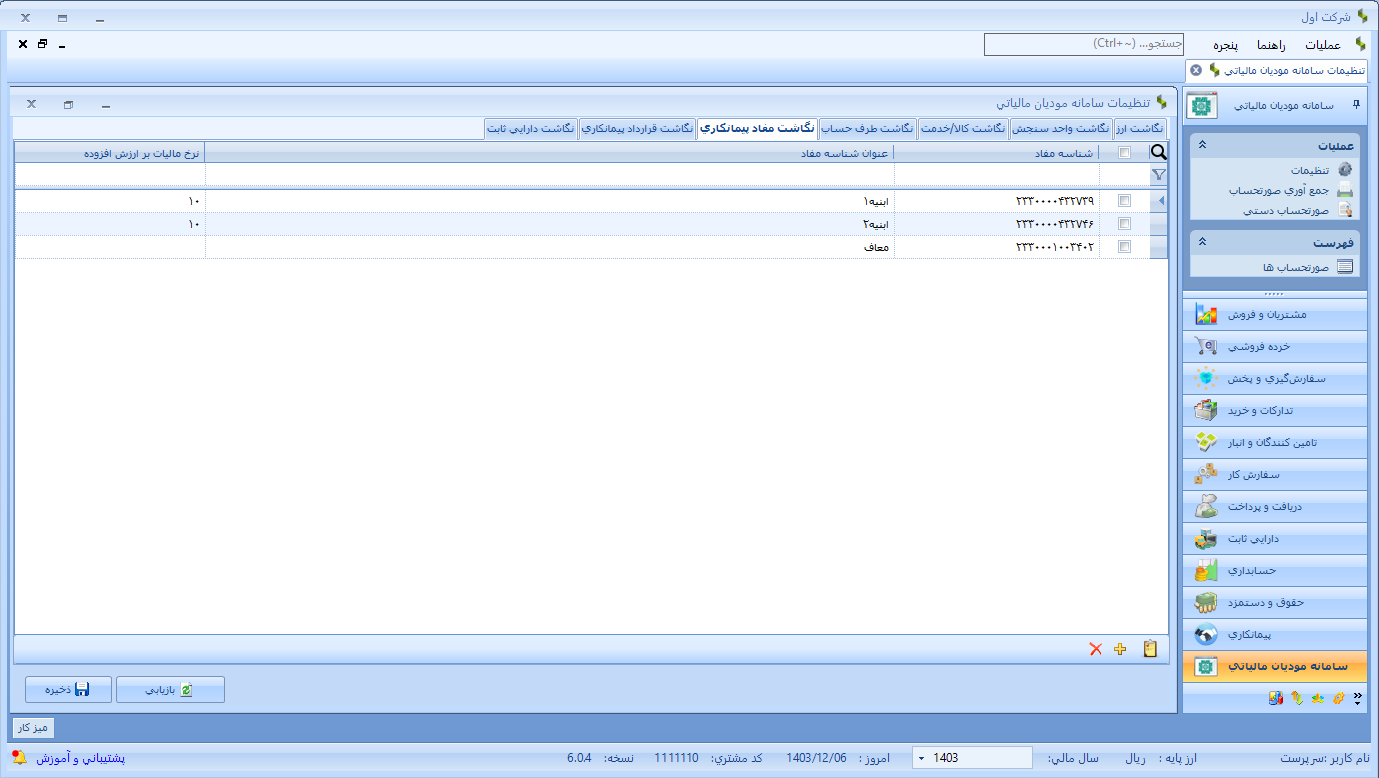Viewport: 1379px width, 778px height.
Task: Switch to نگاشت کالا/خدمت tab
Action: pyautogui.click(x=964, y=128)
